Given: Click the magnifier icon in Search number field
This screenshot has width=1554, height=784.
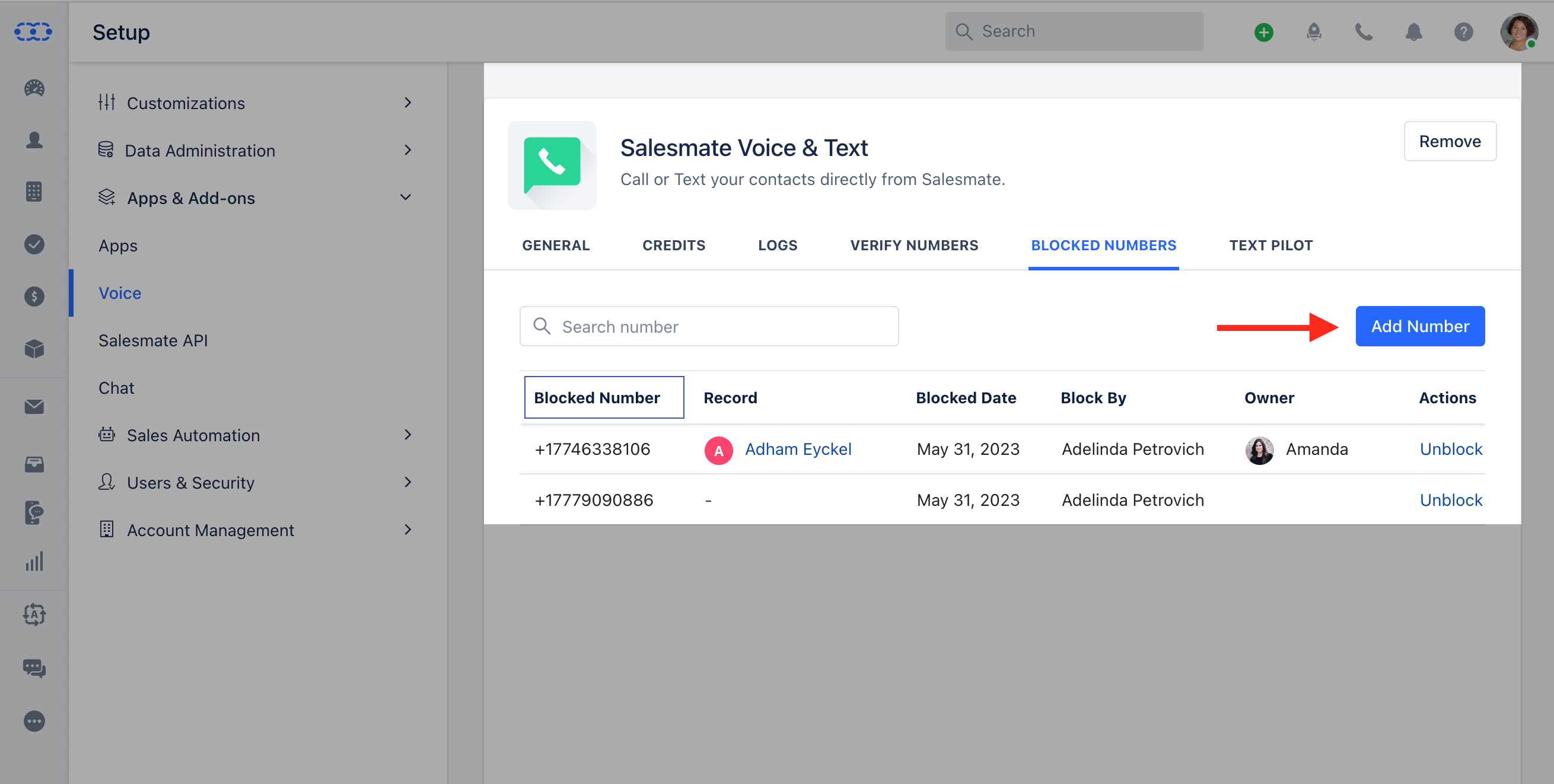Looking at the screenshot, I should 542,326.
